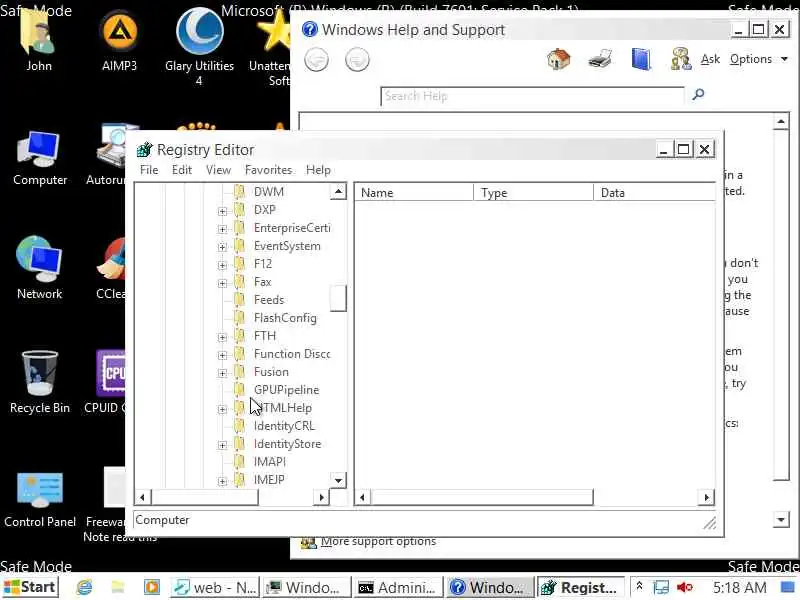Click the registry tree vertical scrollbar thumb
The image size is (800, 600).
tap(338, 298)
